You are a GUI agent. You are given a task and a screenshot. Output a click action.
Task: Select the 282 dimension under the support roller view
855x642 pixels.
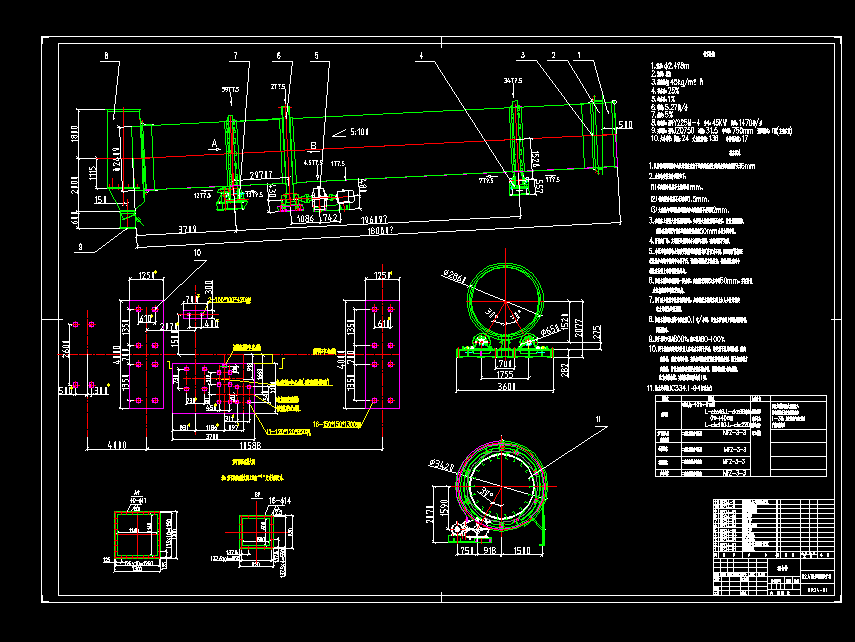tap(565, 370)
